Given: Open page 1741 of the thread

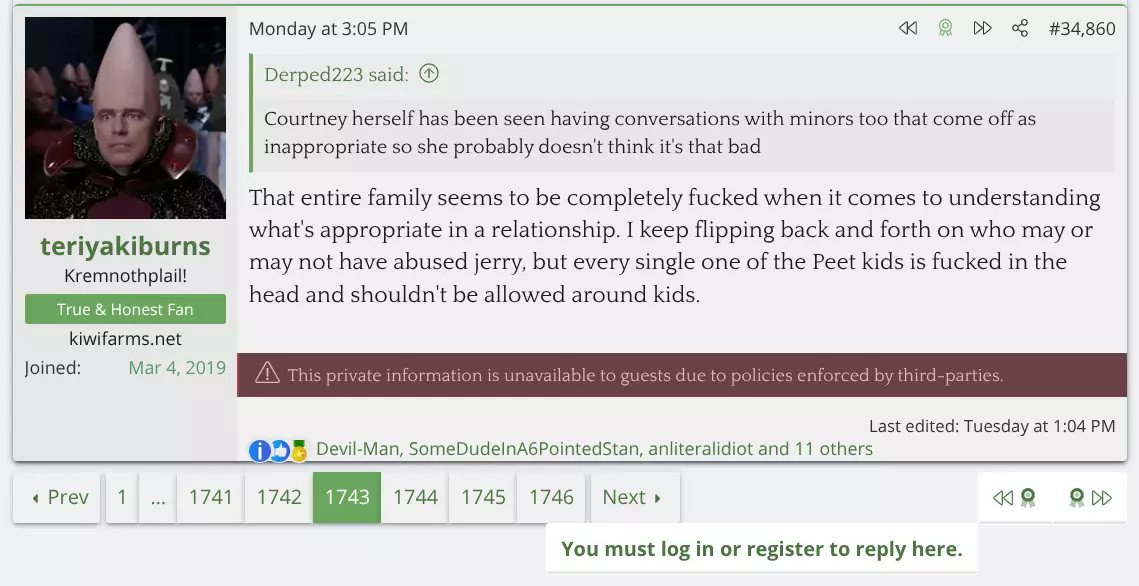Looking at the screenshot, I should click(211, 497).
